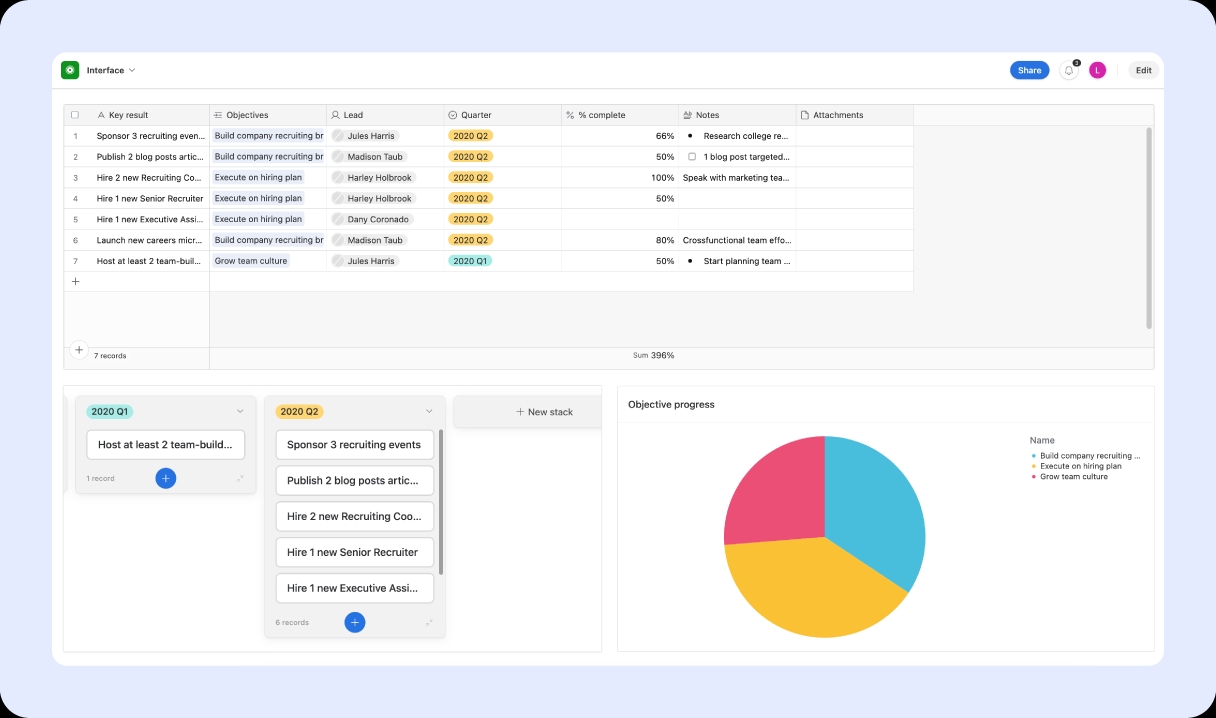Click 'Crossfunctional team effo...' notes cell
Screen dimensions: 1216x718
[737, 240]
